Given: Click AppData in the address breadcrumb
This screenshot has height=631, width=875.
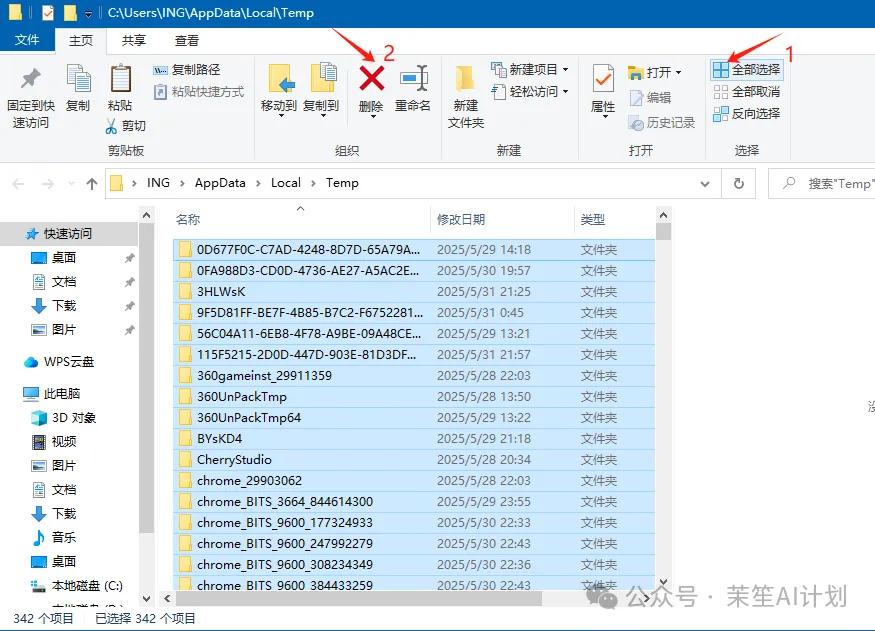Looking at the screenshot, I should click(x=220, y=183).
